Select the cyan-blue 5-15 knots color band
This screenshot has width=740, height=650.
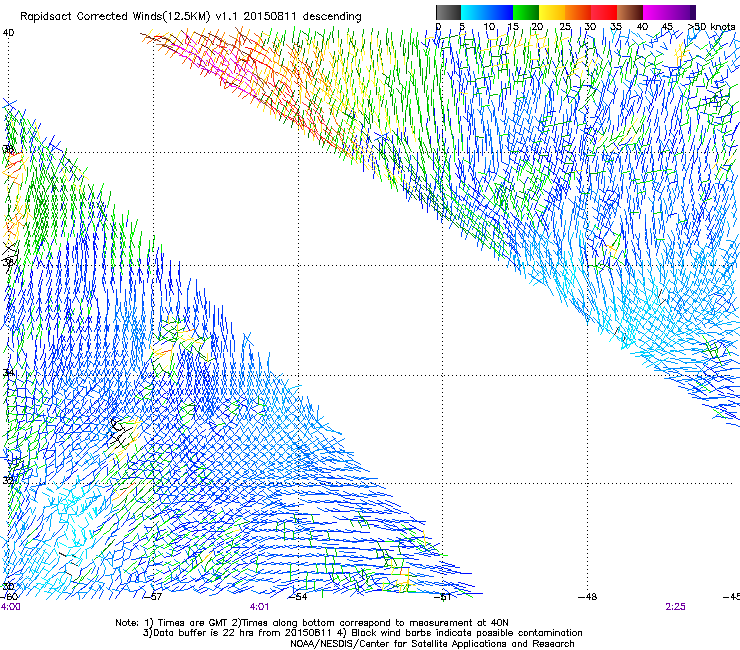click(487, 12)
